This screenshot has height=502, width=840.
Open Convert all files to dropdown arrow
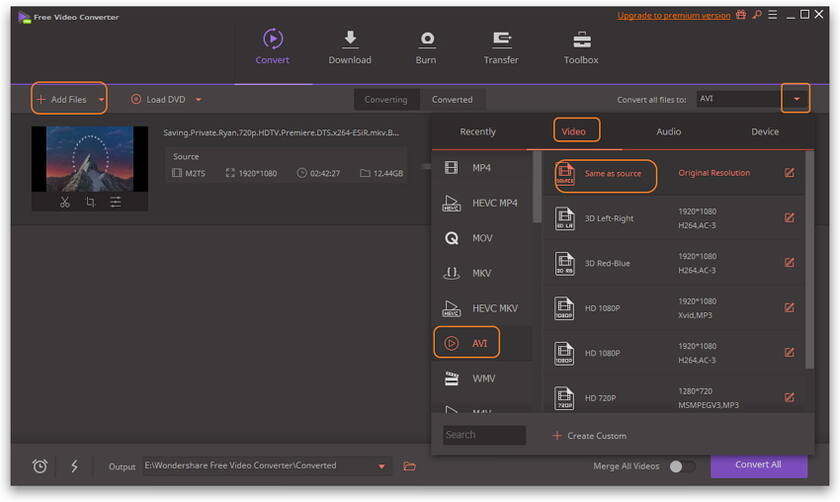point(797,99)
